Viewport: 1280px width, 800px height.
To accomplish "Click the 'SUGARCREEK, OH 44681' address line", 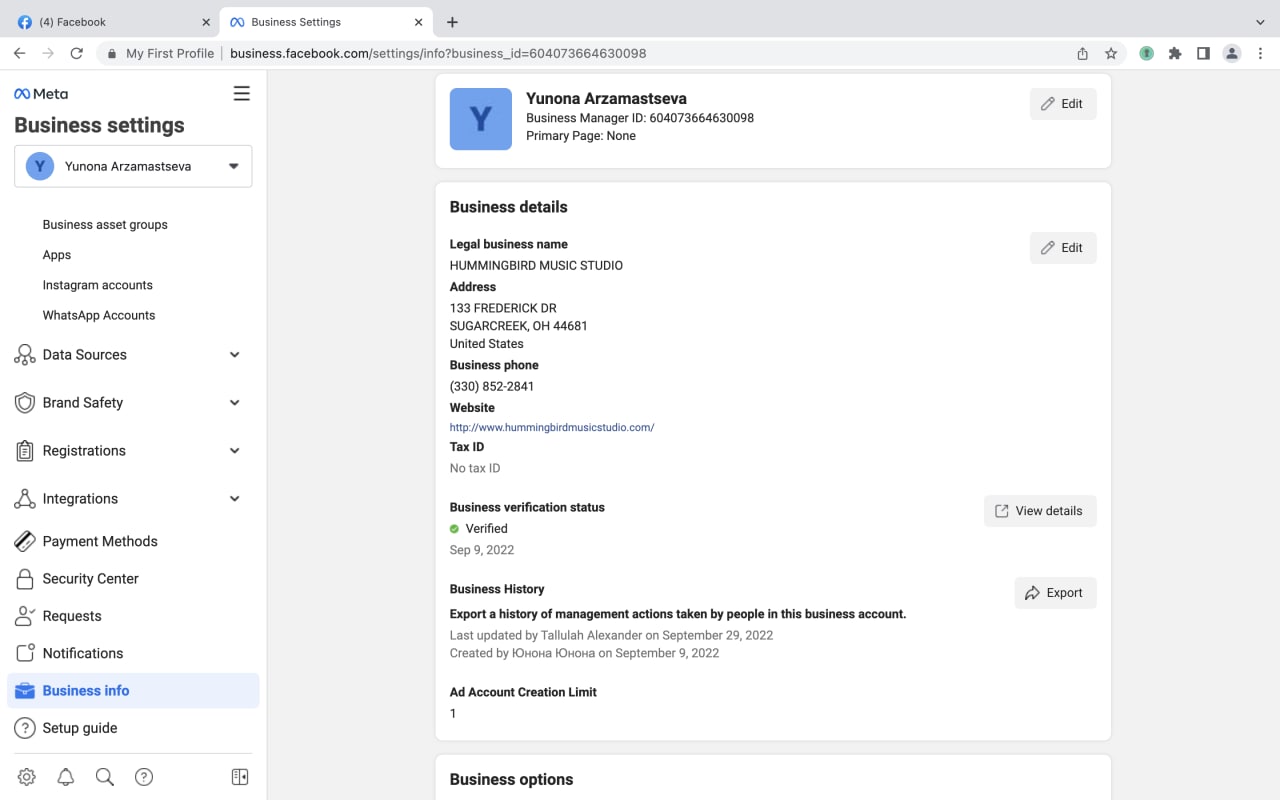I will 519,326.
